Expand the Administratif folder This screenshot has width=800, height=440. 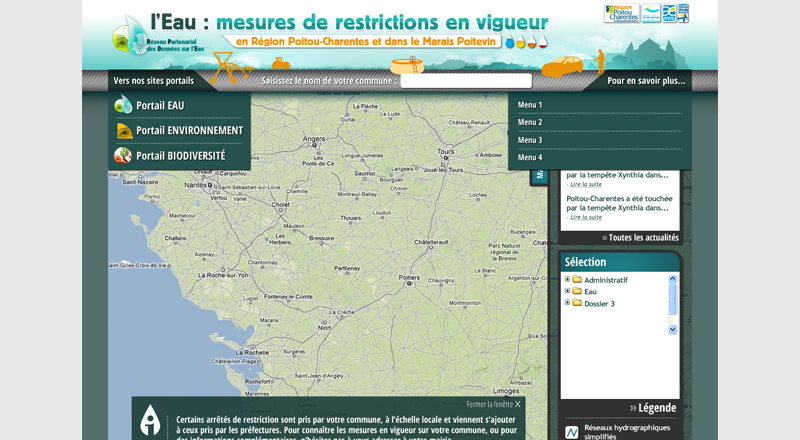tap(567, 279)
